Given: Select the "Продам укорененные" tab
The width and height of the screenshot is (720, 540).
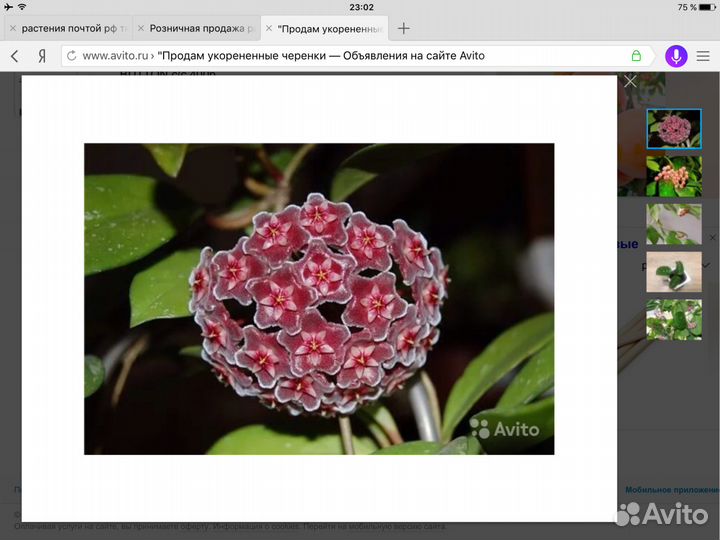Looking at the screenshot, I should [x=330, y=29].
